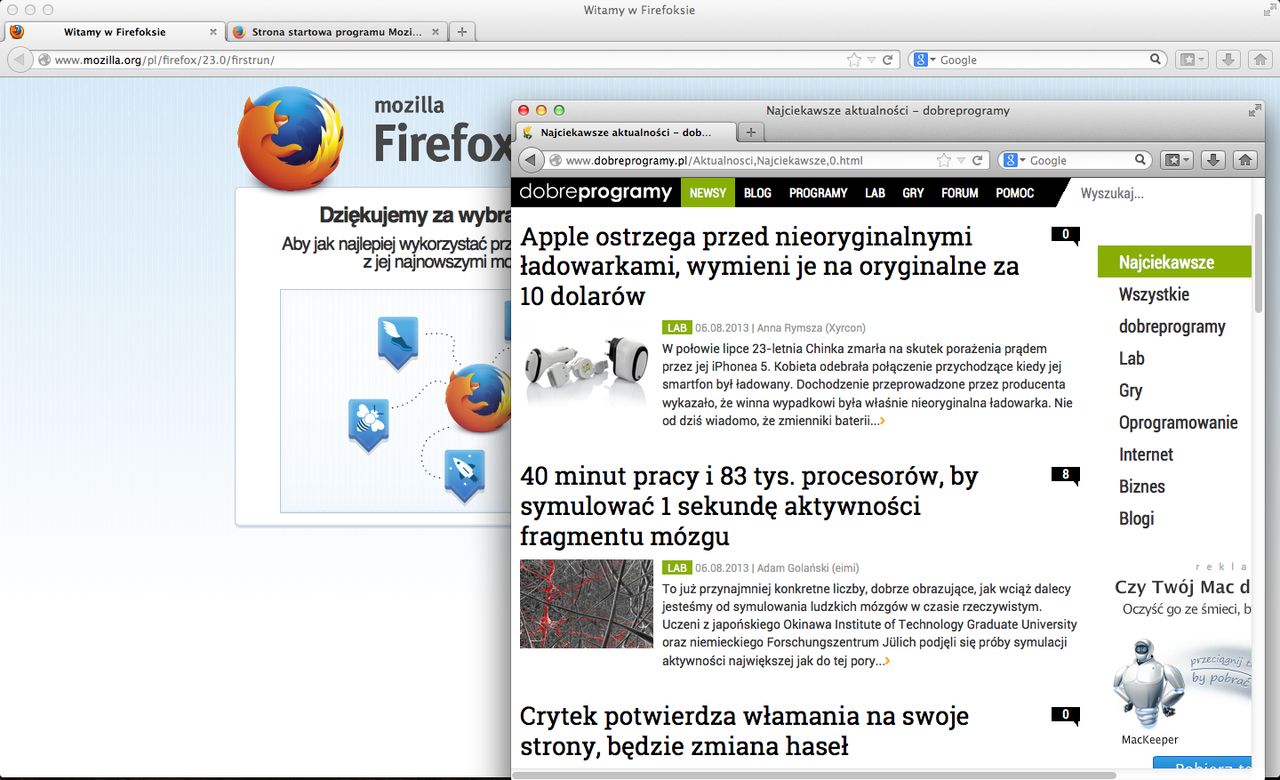Go to home page in the background Firefox window
The height and width of the screenshot is (780, 1280).
1261,60
